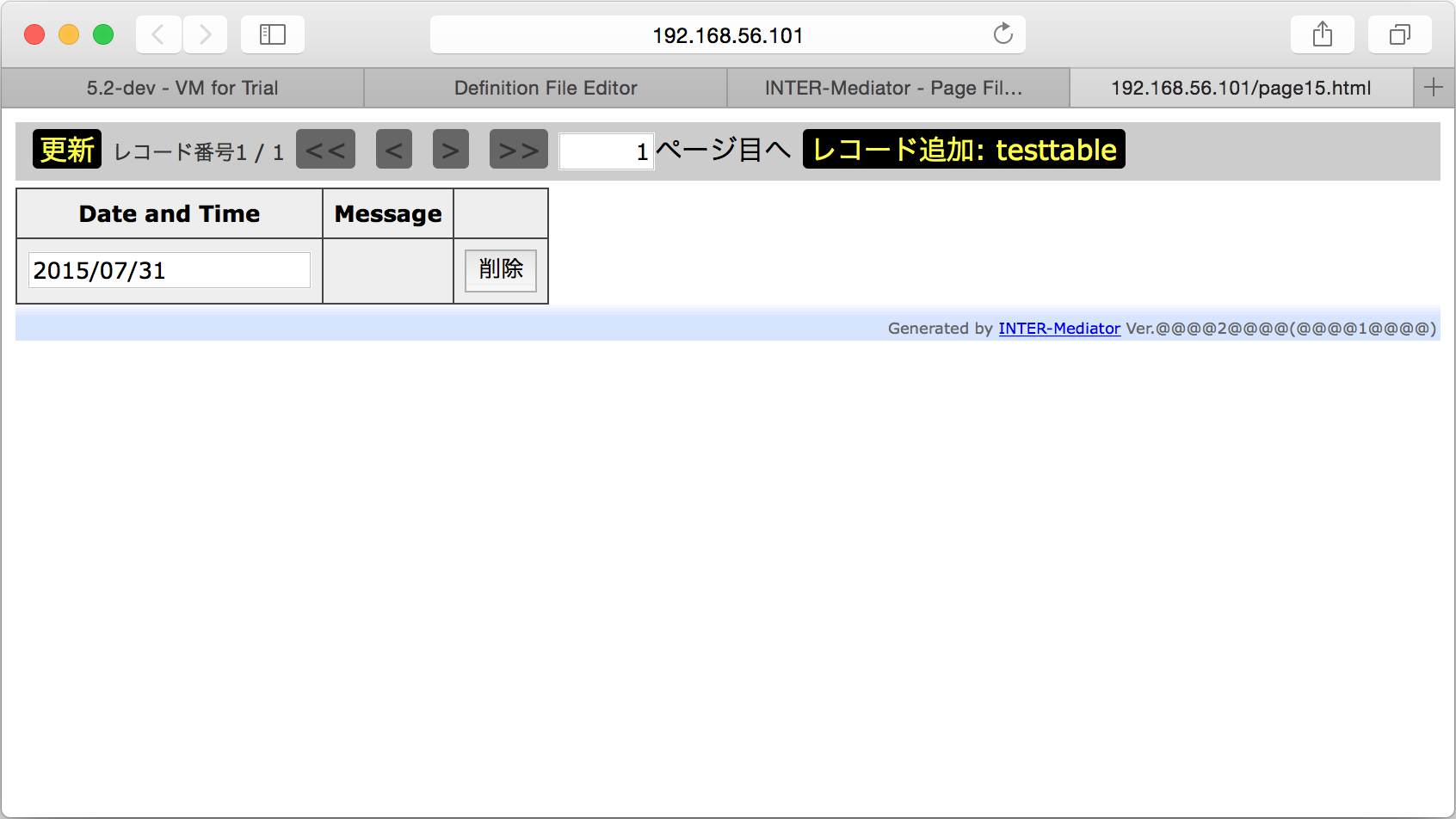This screenshot has width=1456, height=819.
Task: Switch to the INTER-Mediator - Page Fil... tab
Action: pos(898,88)
